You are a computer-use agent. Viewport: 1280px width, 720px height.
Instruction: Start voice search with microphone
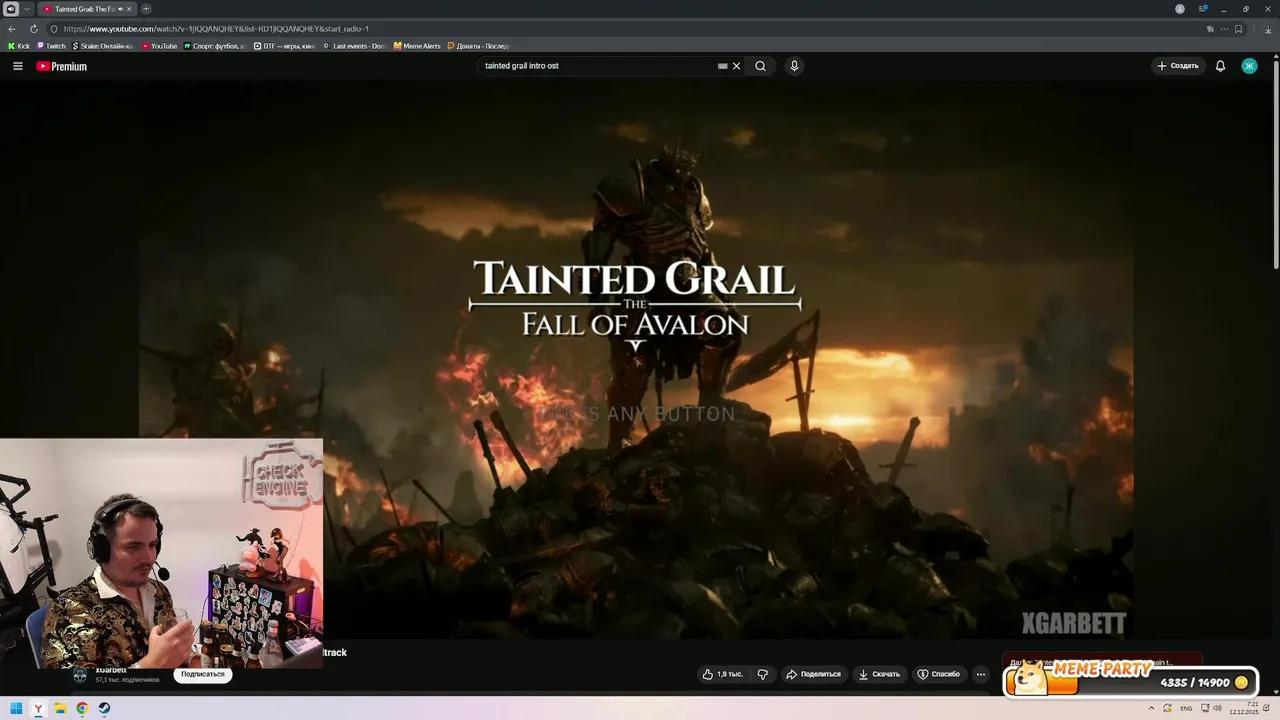point(794,66)
